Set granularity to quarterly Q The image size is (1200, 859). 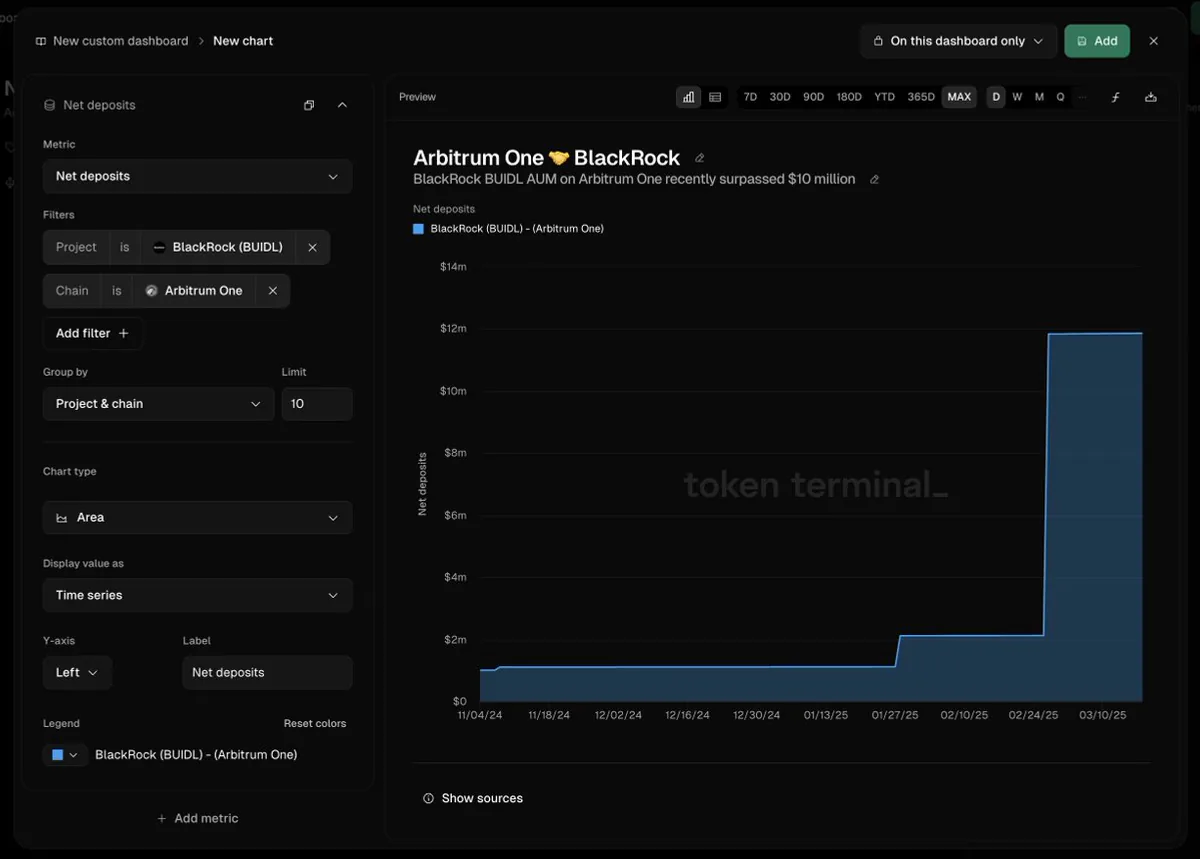click(1061, 97)
